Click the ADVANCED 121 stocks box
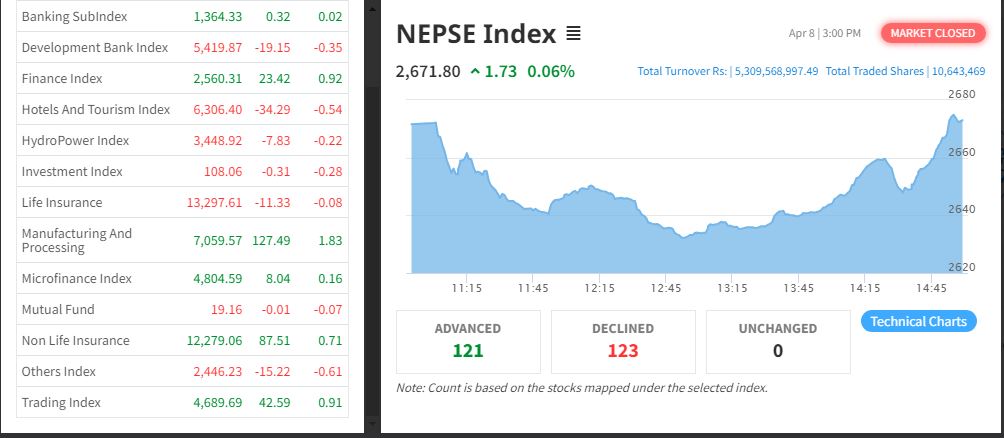 click(x=468, y=342)
